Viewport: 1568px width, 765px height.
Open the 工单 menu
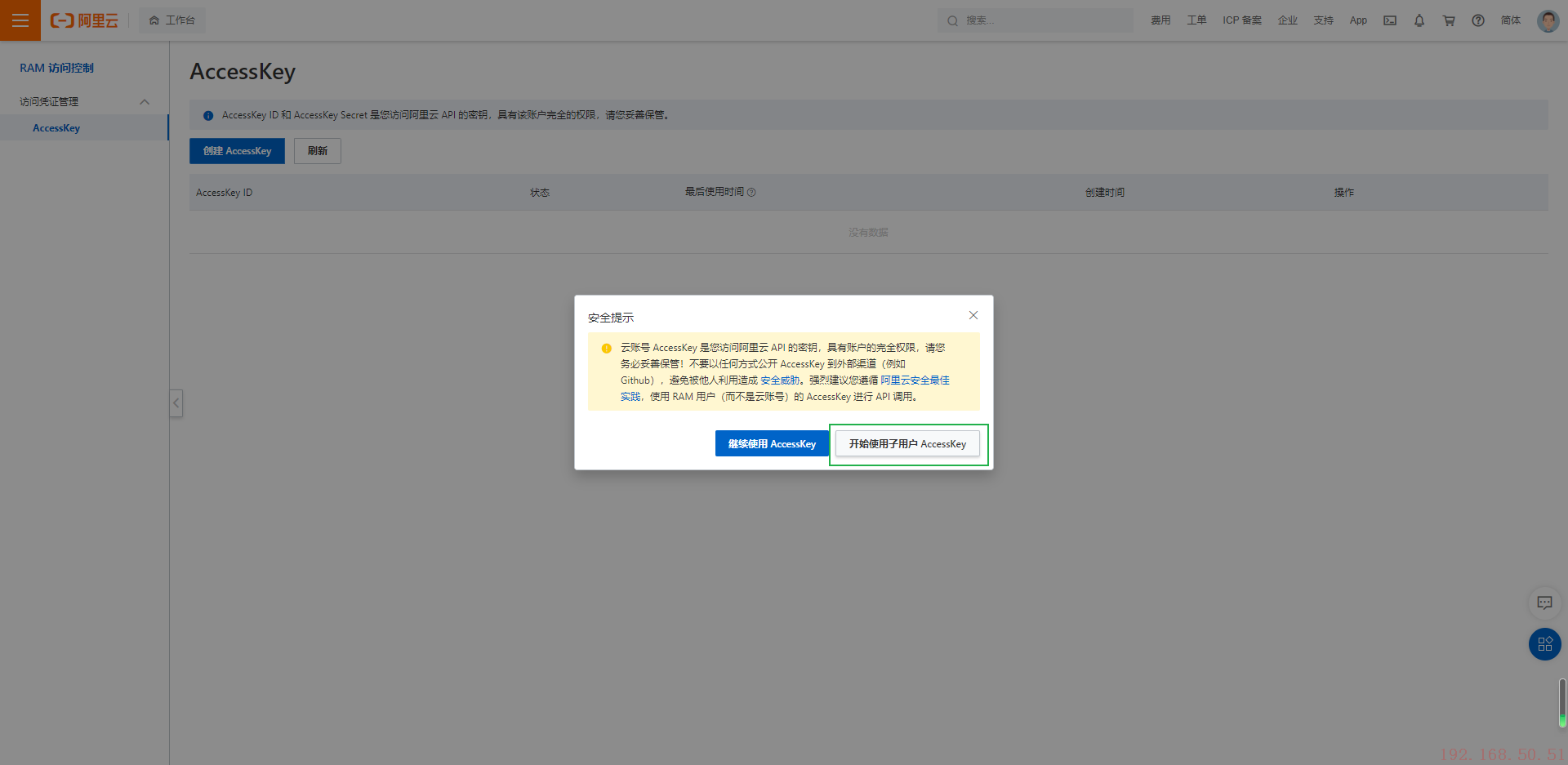tap(1196, 20)
